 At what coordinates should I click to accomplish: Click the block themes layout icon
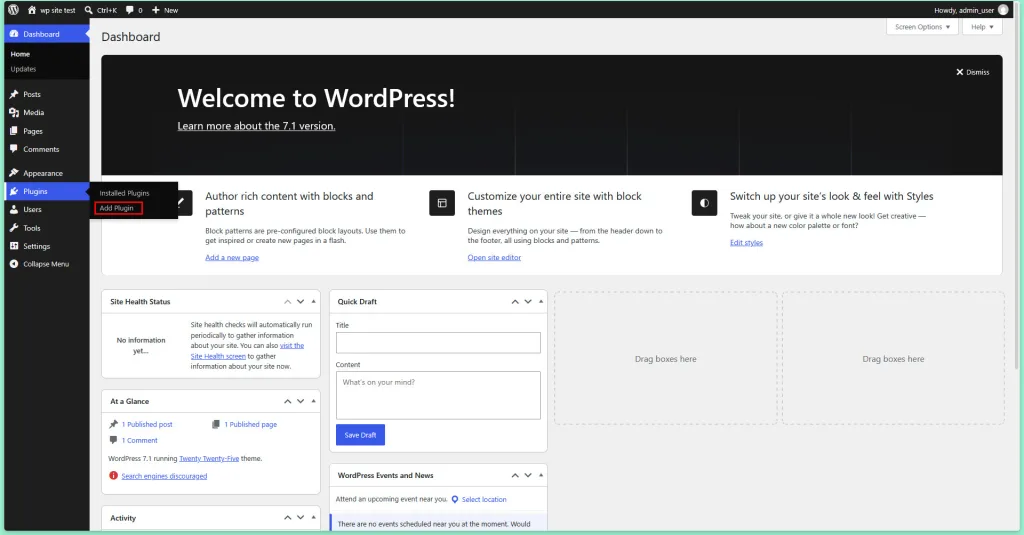tap(442, 203)
